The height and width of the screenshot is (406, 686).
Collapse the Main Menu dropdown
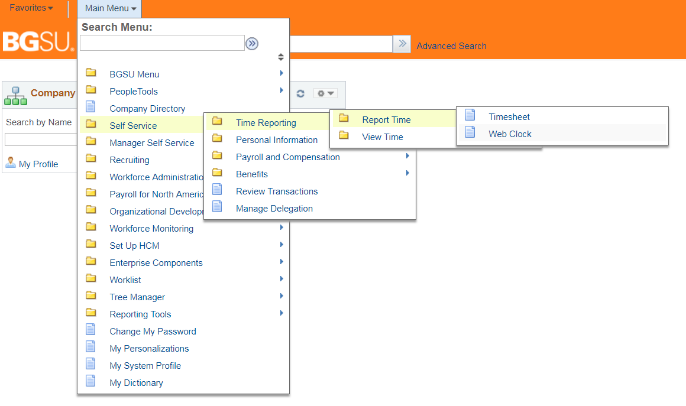pyautogui.click(x=111, y=8)
